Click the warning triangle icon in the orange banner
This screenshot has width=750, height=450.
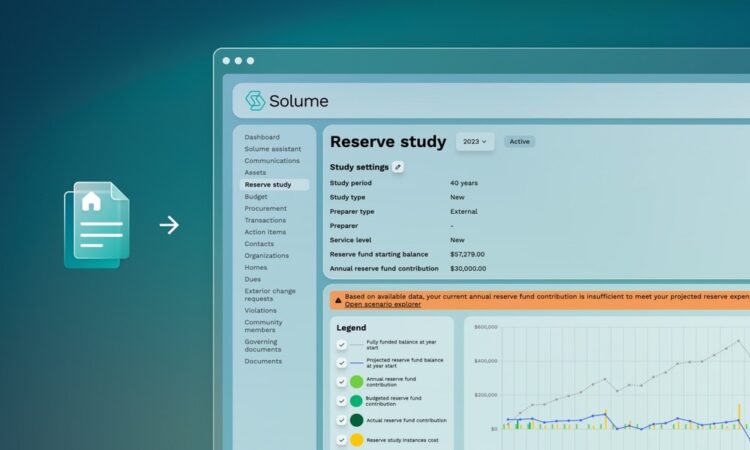[338, 300]
